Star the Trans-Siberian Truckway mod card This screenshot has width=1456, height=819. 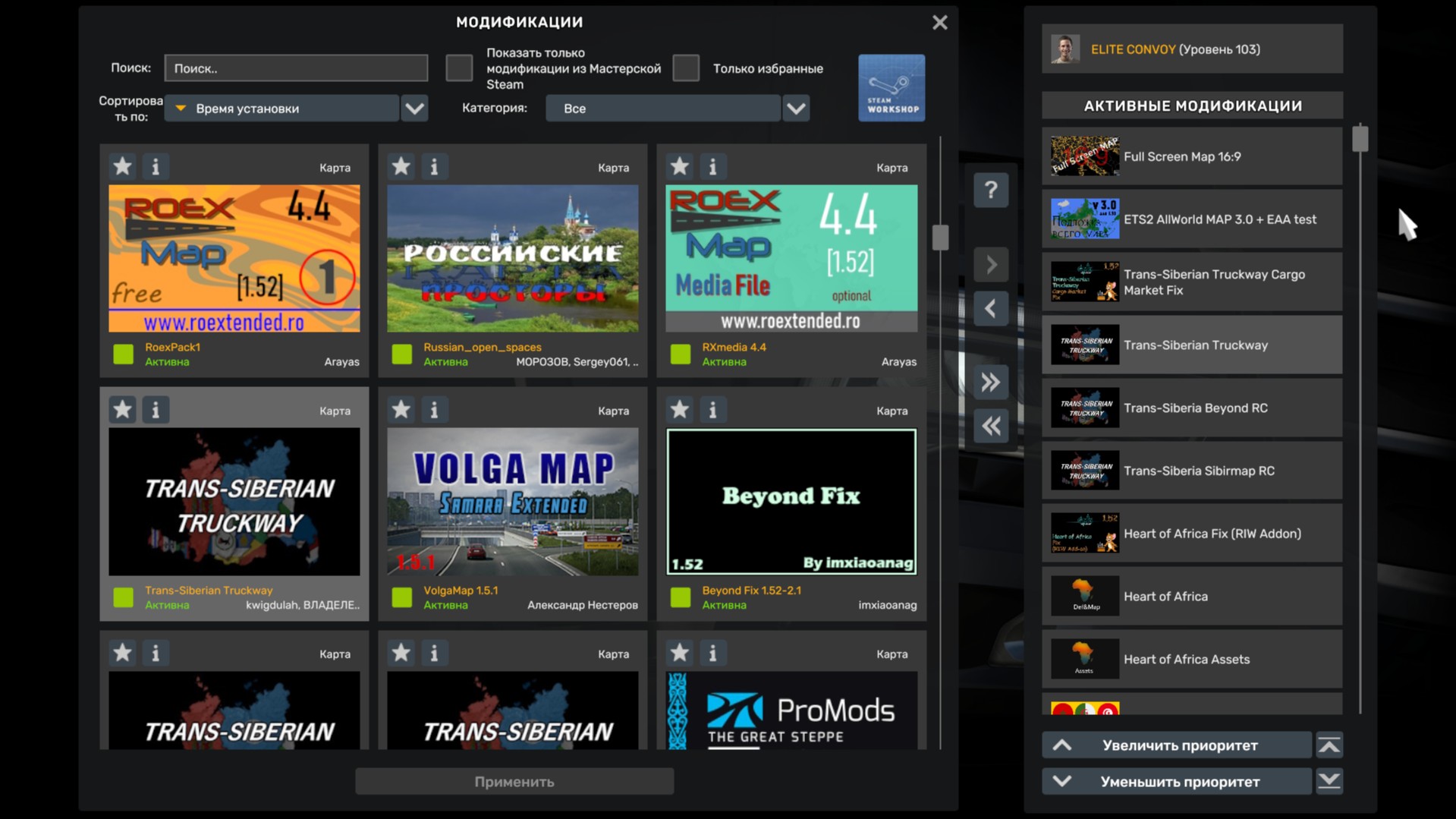tap(122, 410)
